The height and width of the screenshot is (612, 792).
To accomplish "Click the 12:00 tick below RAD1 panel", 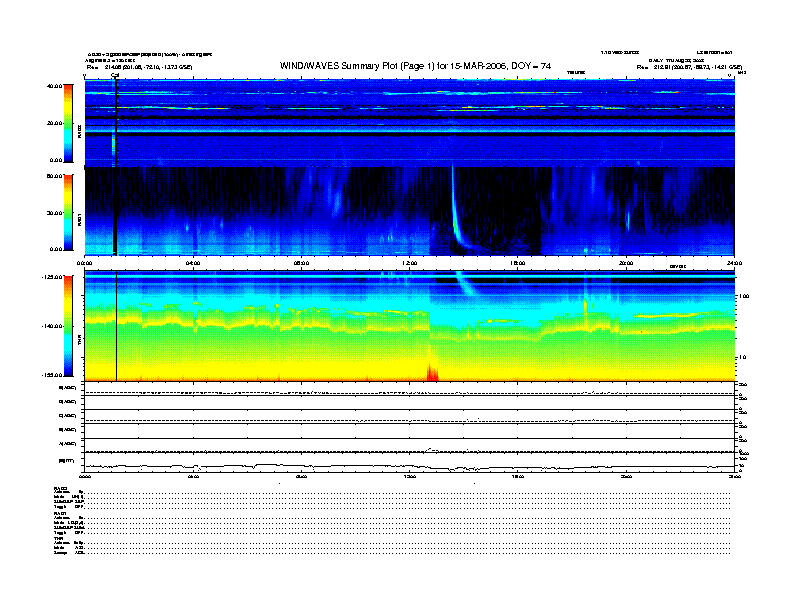I will [x=410, y=263].
